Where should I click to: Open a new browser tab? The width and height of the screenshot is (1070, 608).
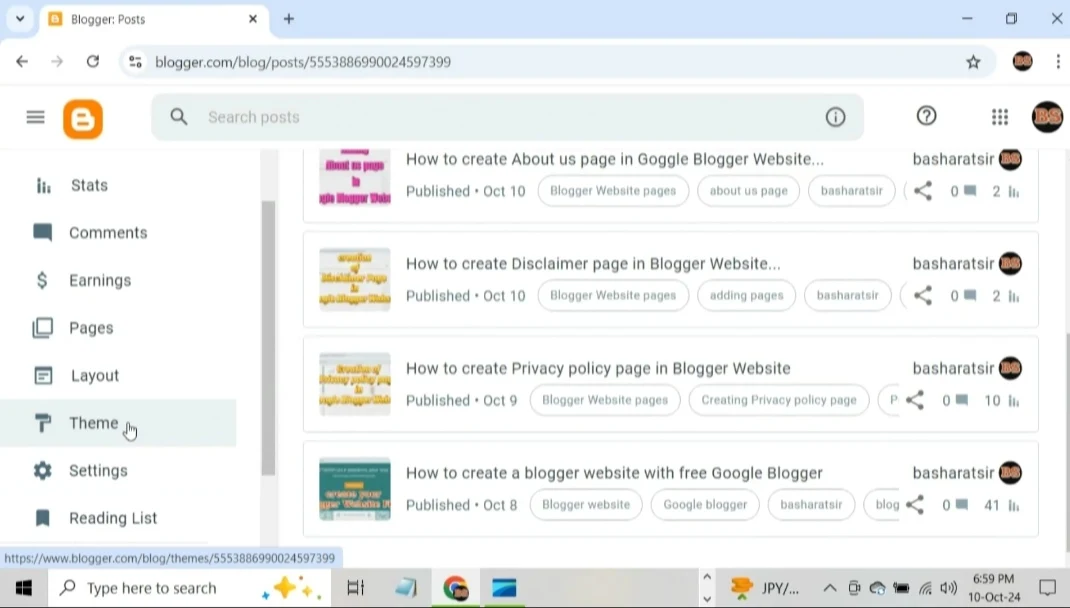pyautogui.click(x=289, y=19)
